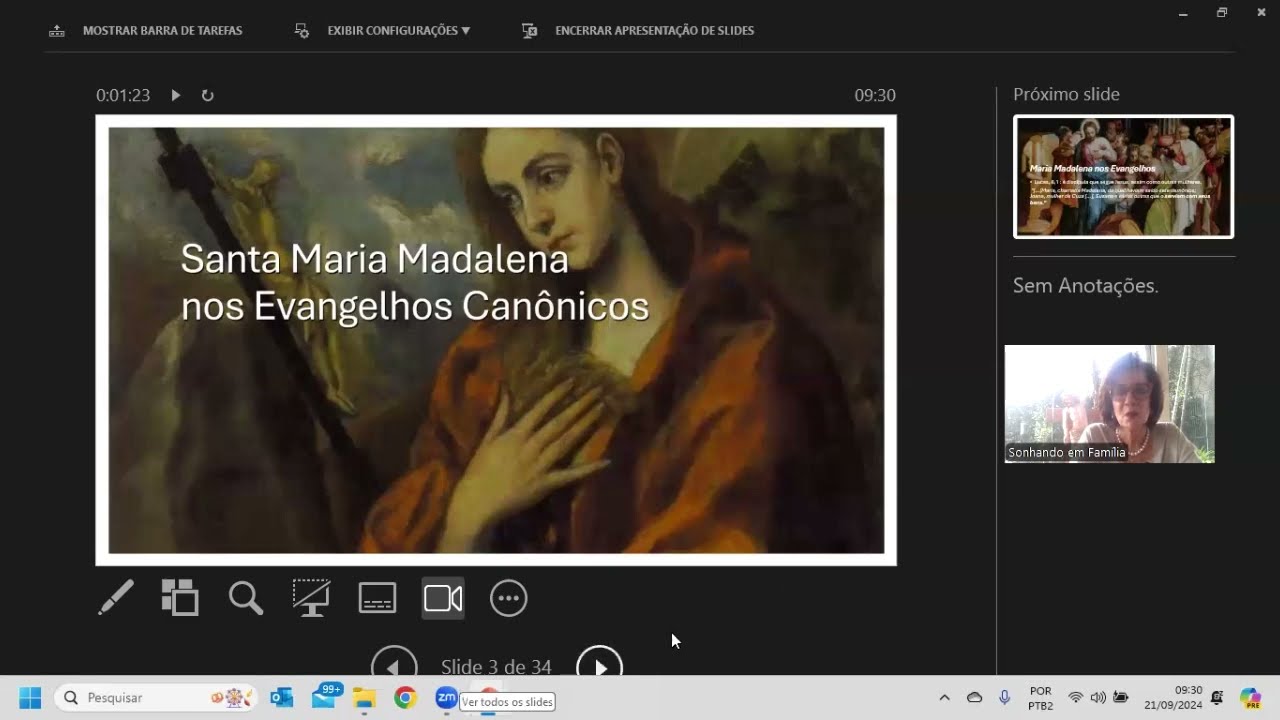Activate the zoom into slide magnifier
The image size is (1280, 720).
[246, 598]
